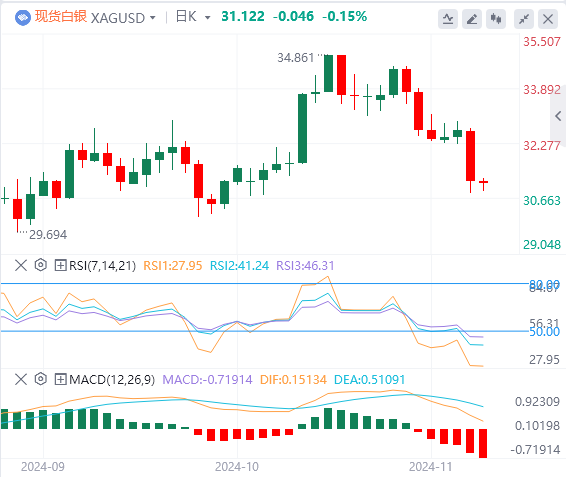
Task: Remove the RSI indicator panel
Action: pos(21,265)
